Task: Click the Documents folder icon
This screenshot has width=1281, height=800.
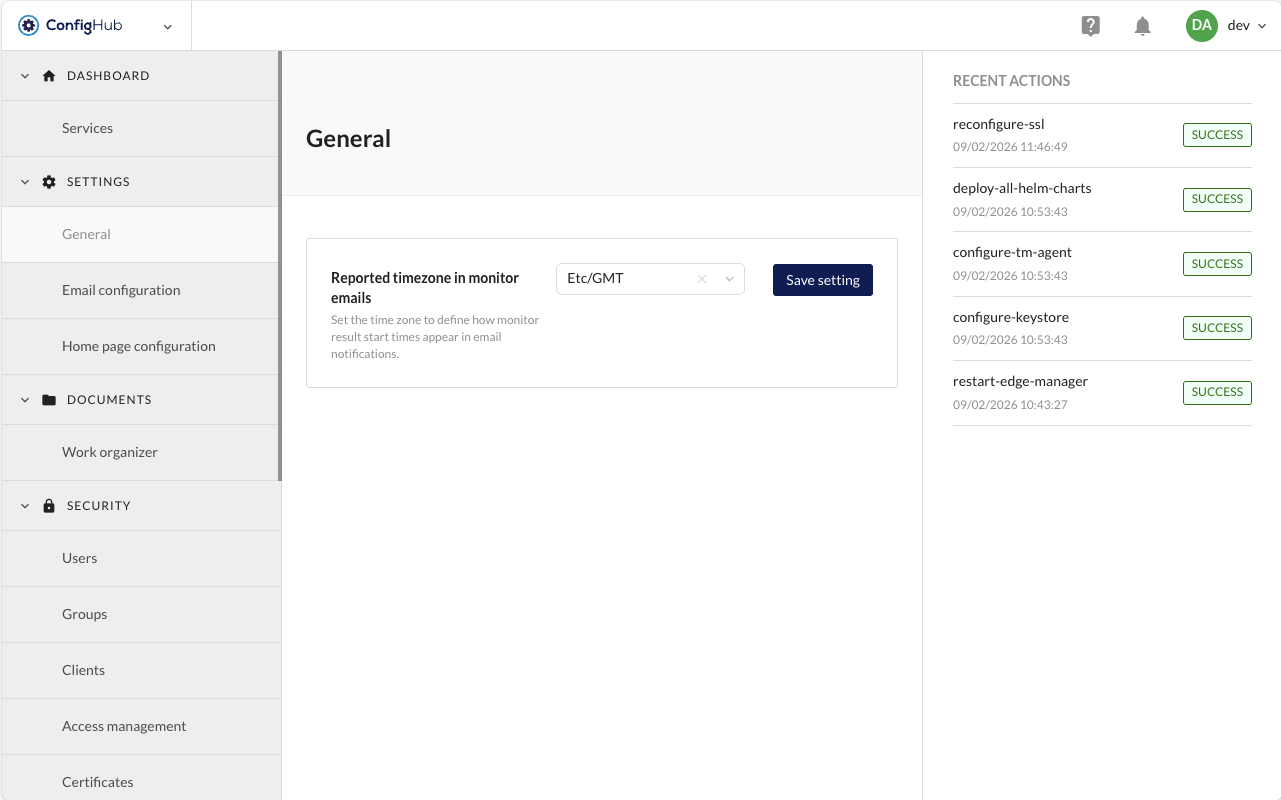Action: tap(49, 400)
